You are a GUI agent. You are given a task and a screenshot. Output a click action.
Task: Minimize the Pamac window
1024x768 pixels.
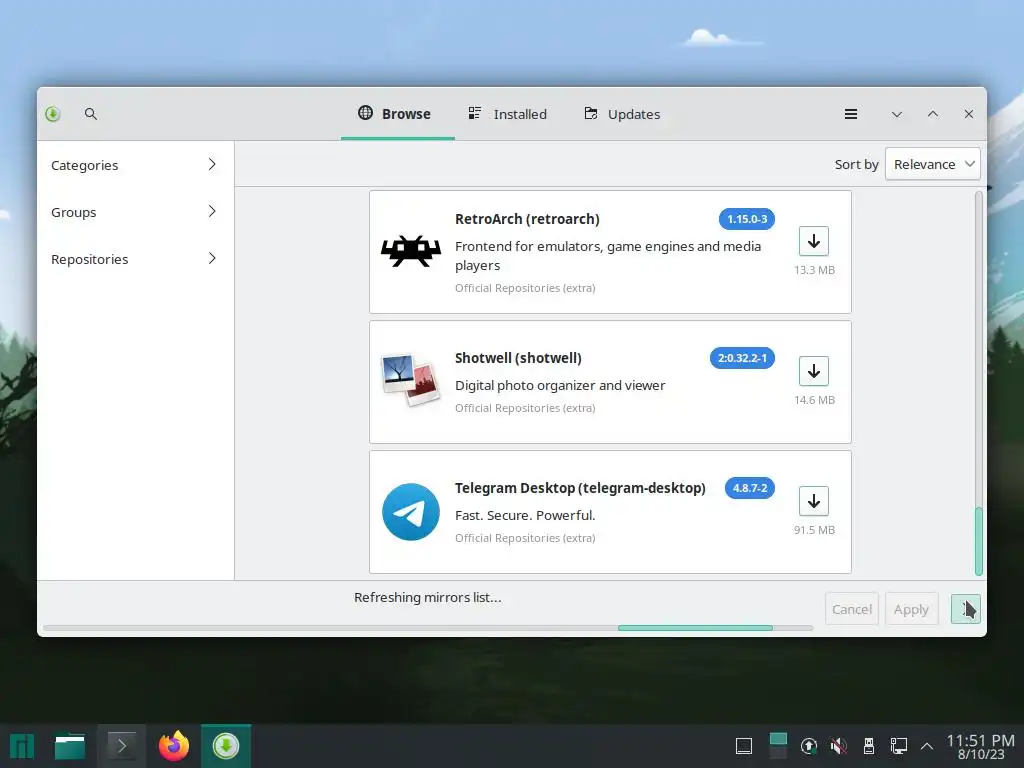[897, 114]
